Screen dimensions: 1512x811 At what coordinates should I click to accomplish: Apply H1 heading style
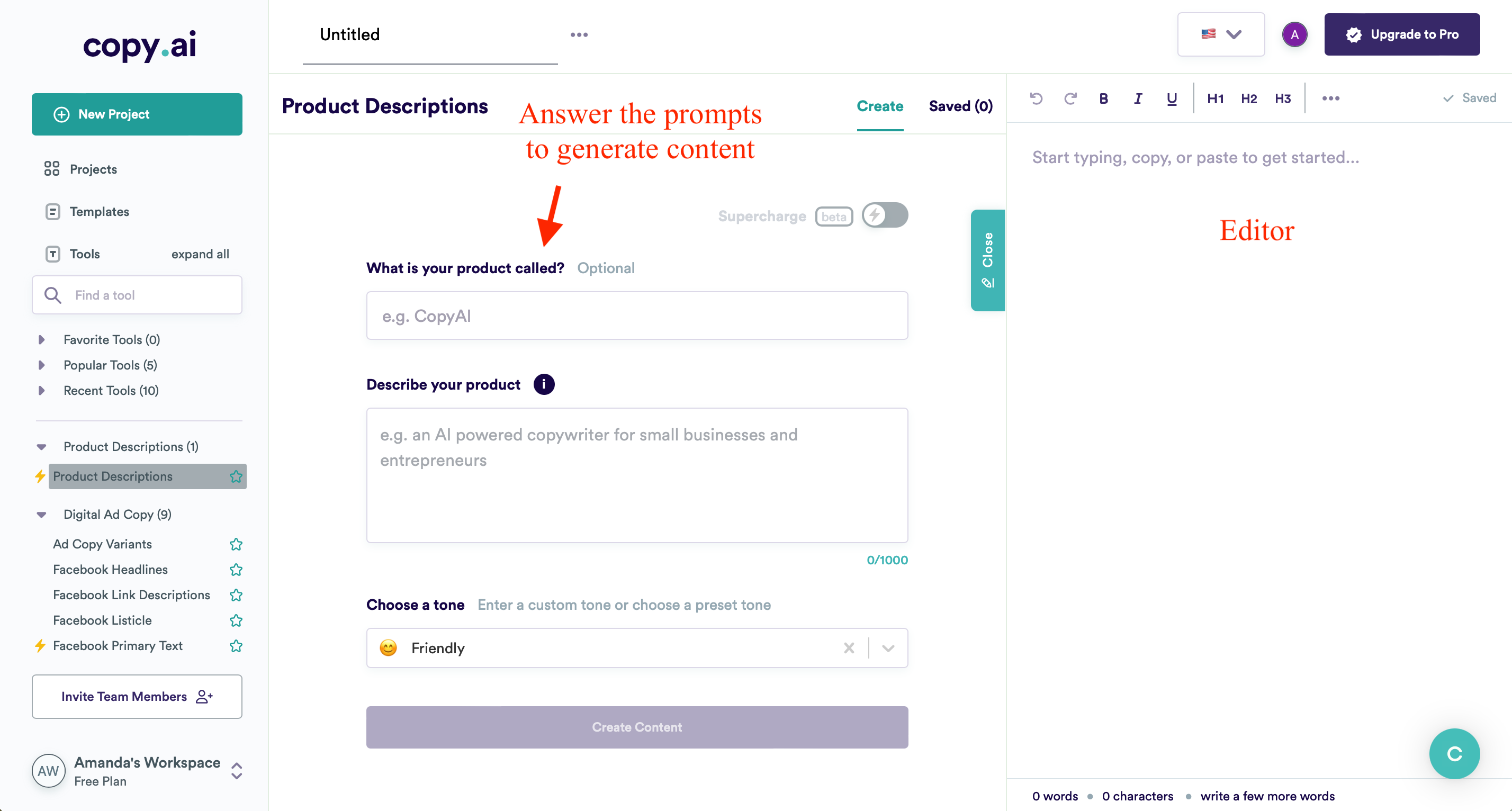(1215, 97)
